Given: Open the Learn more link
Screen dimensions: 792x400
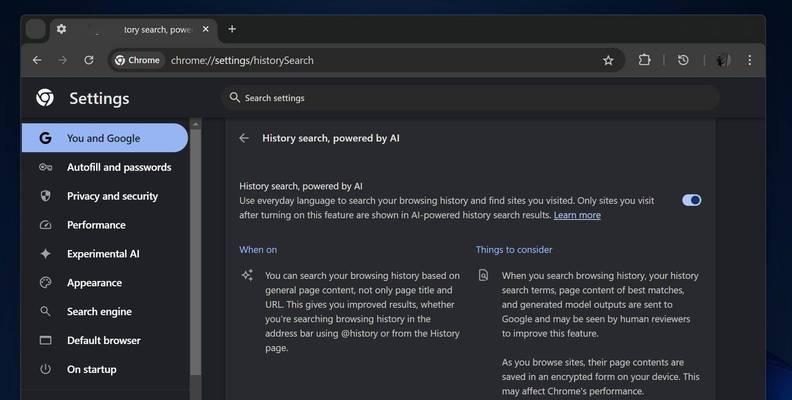Looking at the screenshot, I should 577,215.
